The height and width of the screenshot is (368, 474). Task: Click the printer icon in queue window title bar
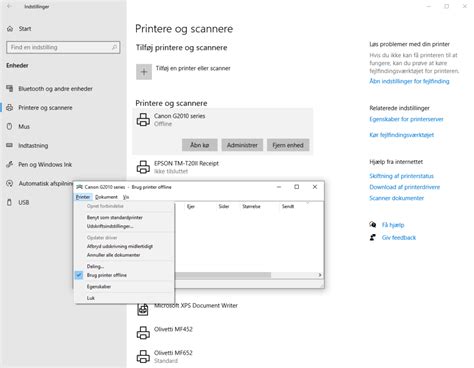[x=79, y=187]
